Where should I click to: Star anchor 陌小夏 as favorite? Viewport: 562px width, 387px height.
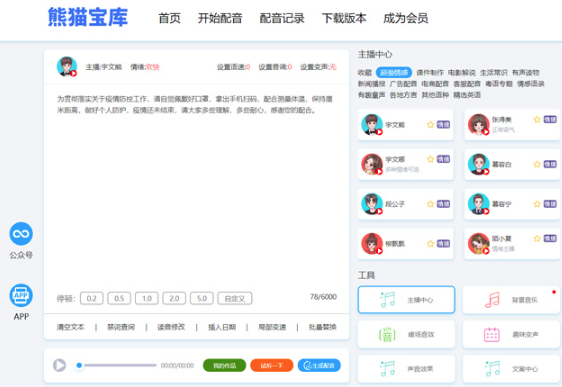(537, 238)
